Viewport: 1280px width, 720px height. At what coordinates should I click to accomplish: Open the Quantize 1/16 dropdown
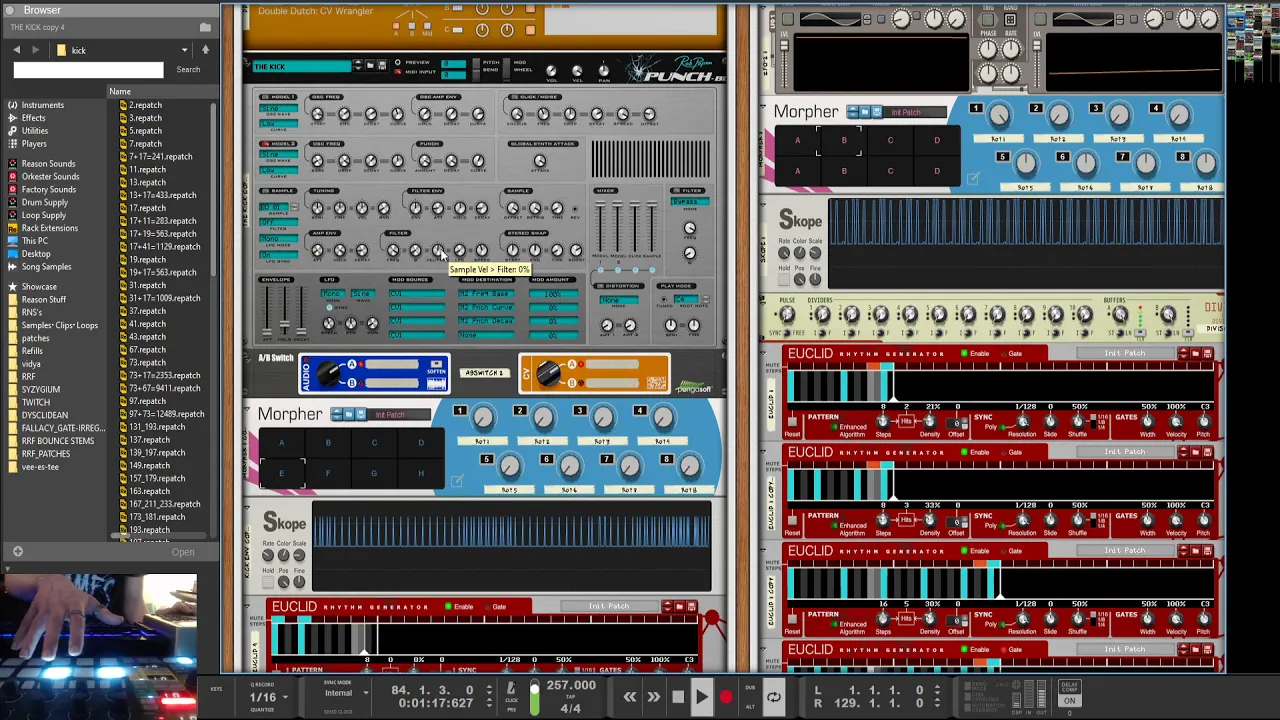pyautogui.click(x=268, y=697)
